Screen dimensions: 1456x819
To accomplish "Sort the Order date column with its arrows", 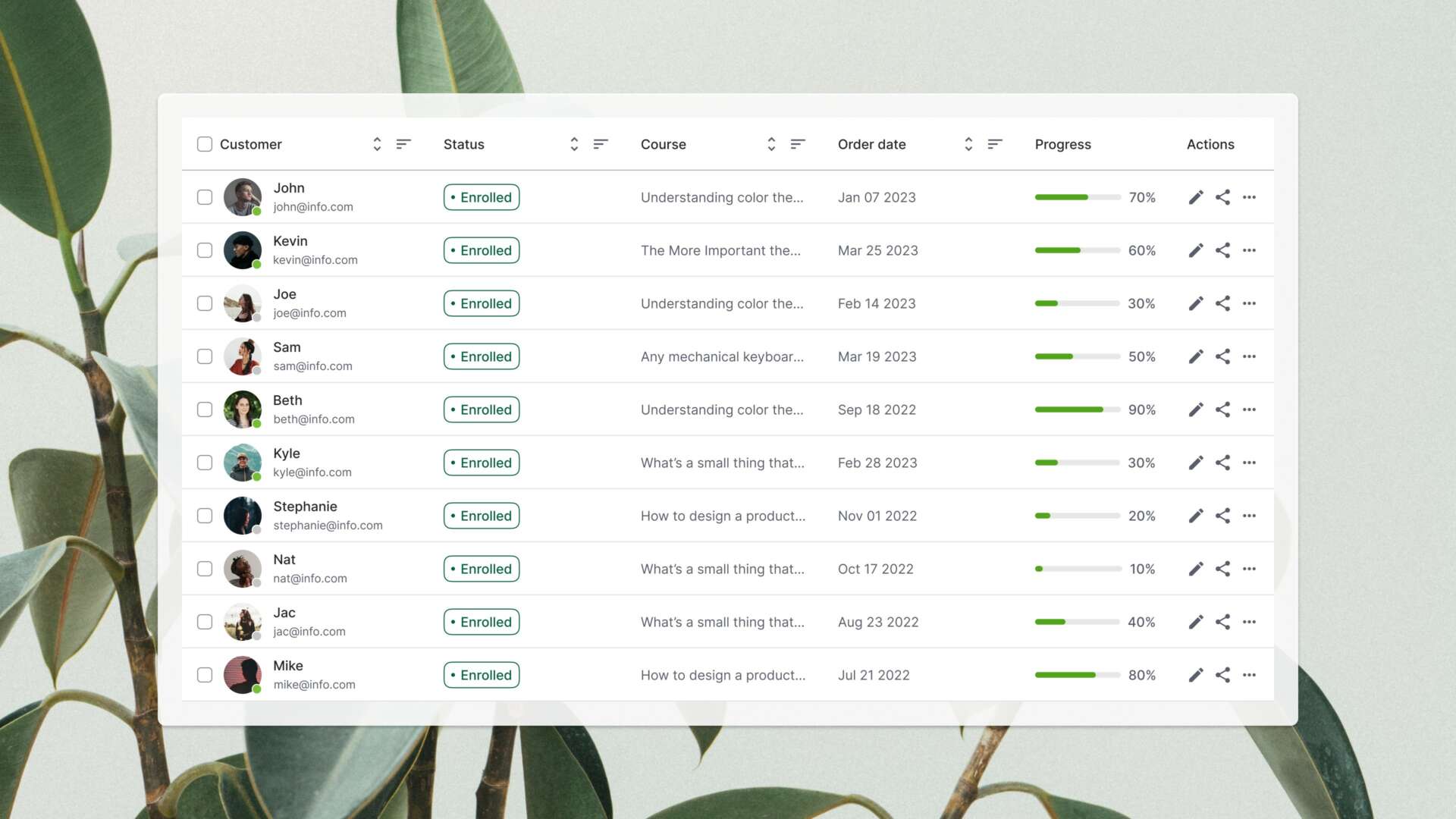I will coord(968,144).
